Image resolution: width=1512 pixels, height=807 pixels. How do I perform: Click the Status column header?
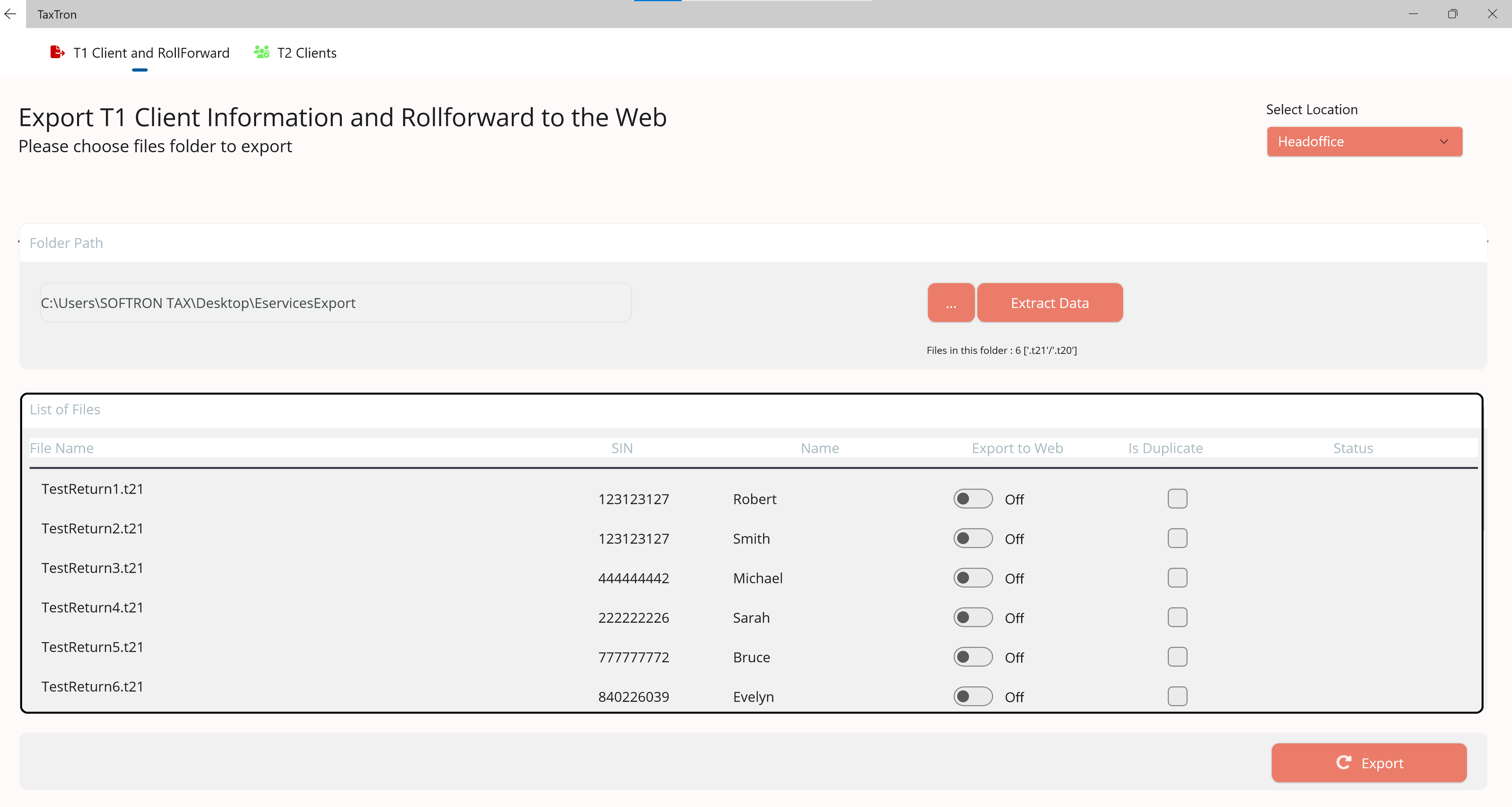[1352, 448]
